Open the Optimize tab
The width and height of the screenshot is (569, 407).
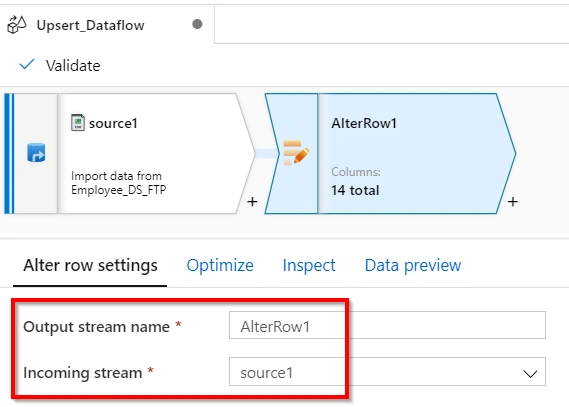click(x=220, y=266)
